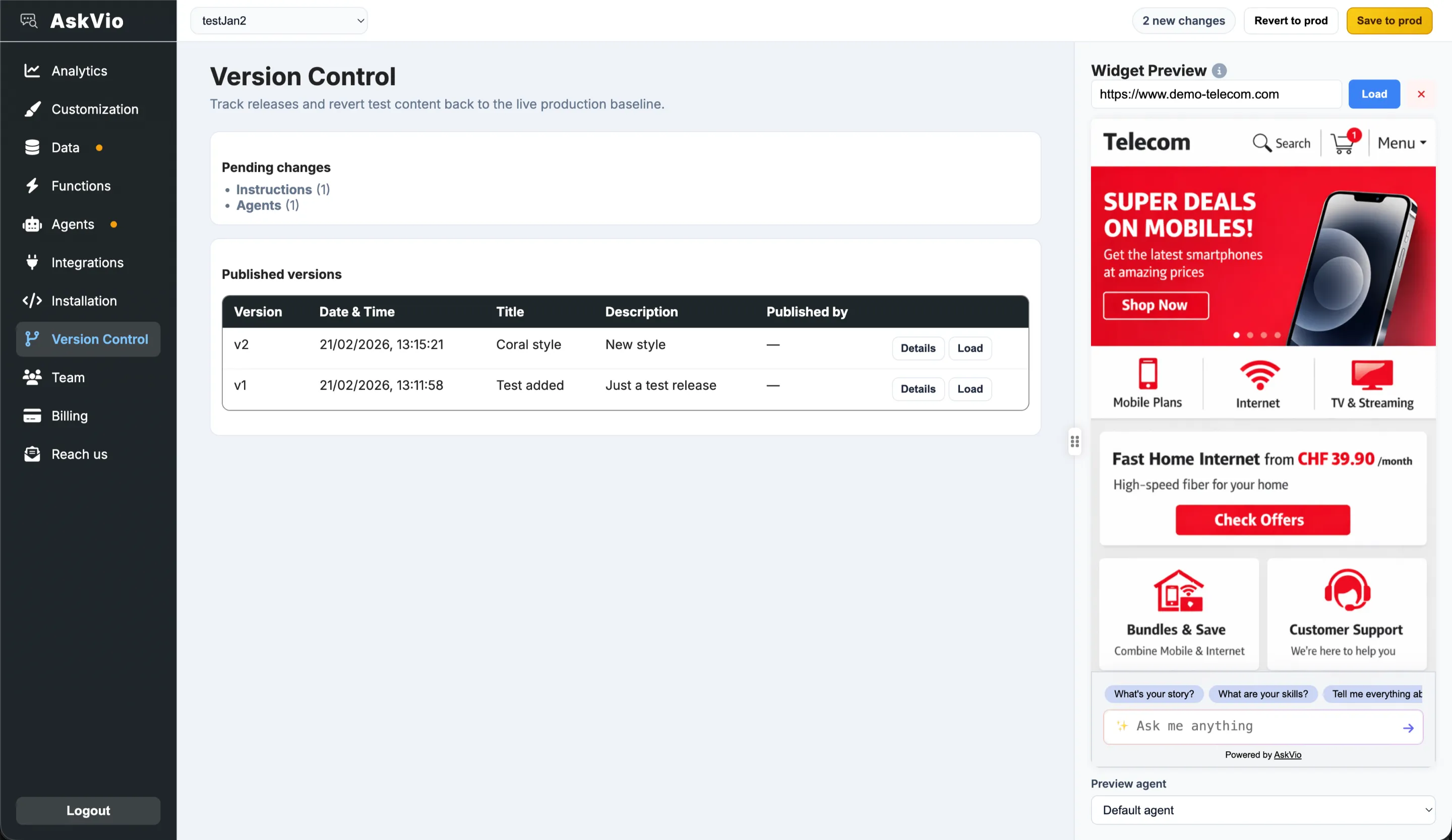The width and height of the screenshot is (1452, 840).
Task: Open Details for version v2
Action: (918, 348)
